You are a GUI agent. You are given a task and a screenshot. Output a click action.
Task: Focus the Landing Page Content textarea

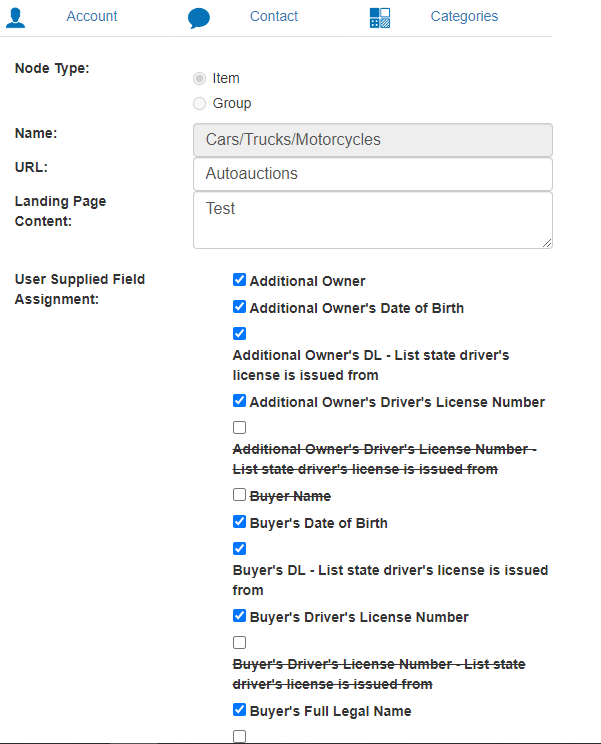click(372, 220)
